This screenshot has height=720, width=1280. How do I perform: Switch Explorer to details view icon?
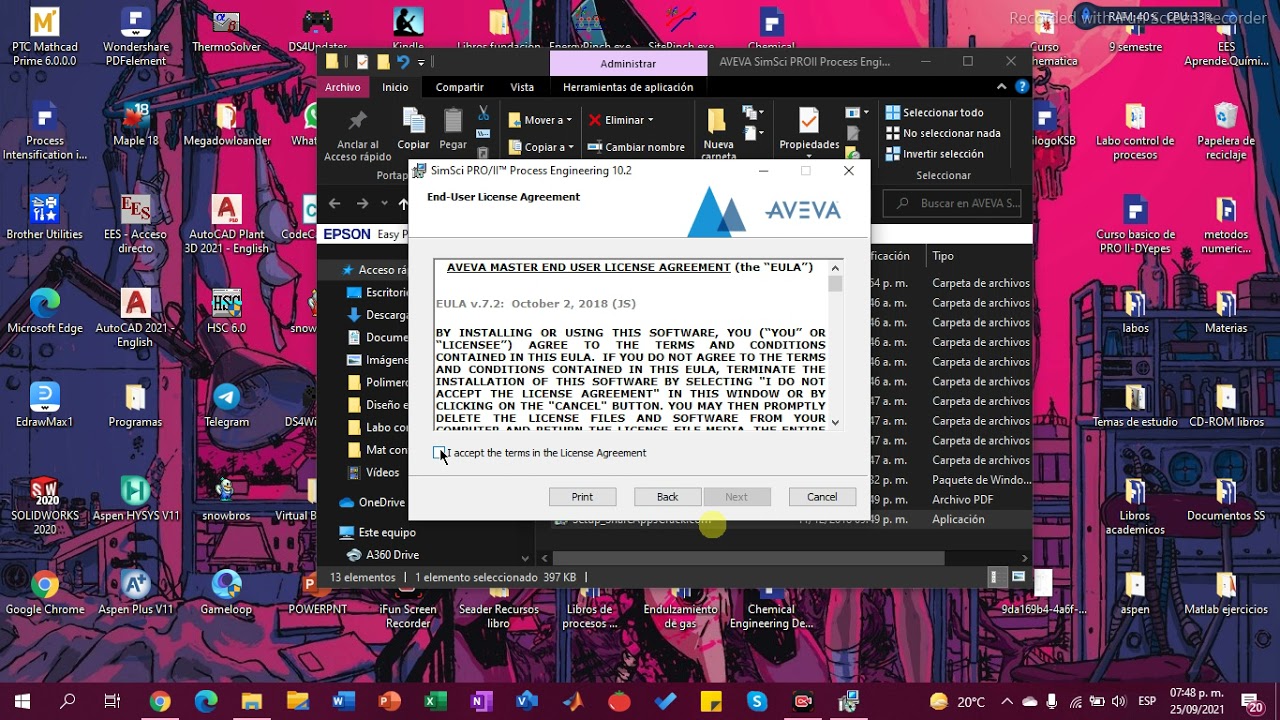(997, 577)
